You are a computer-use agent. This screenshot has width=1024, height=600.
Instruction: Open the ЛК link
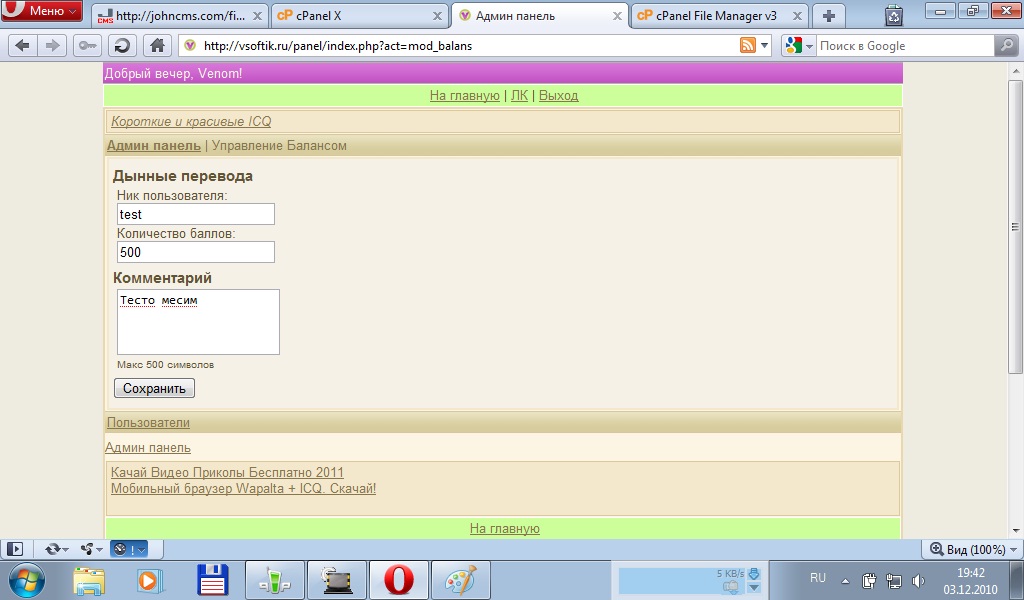(x=519, y=95)
